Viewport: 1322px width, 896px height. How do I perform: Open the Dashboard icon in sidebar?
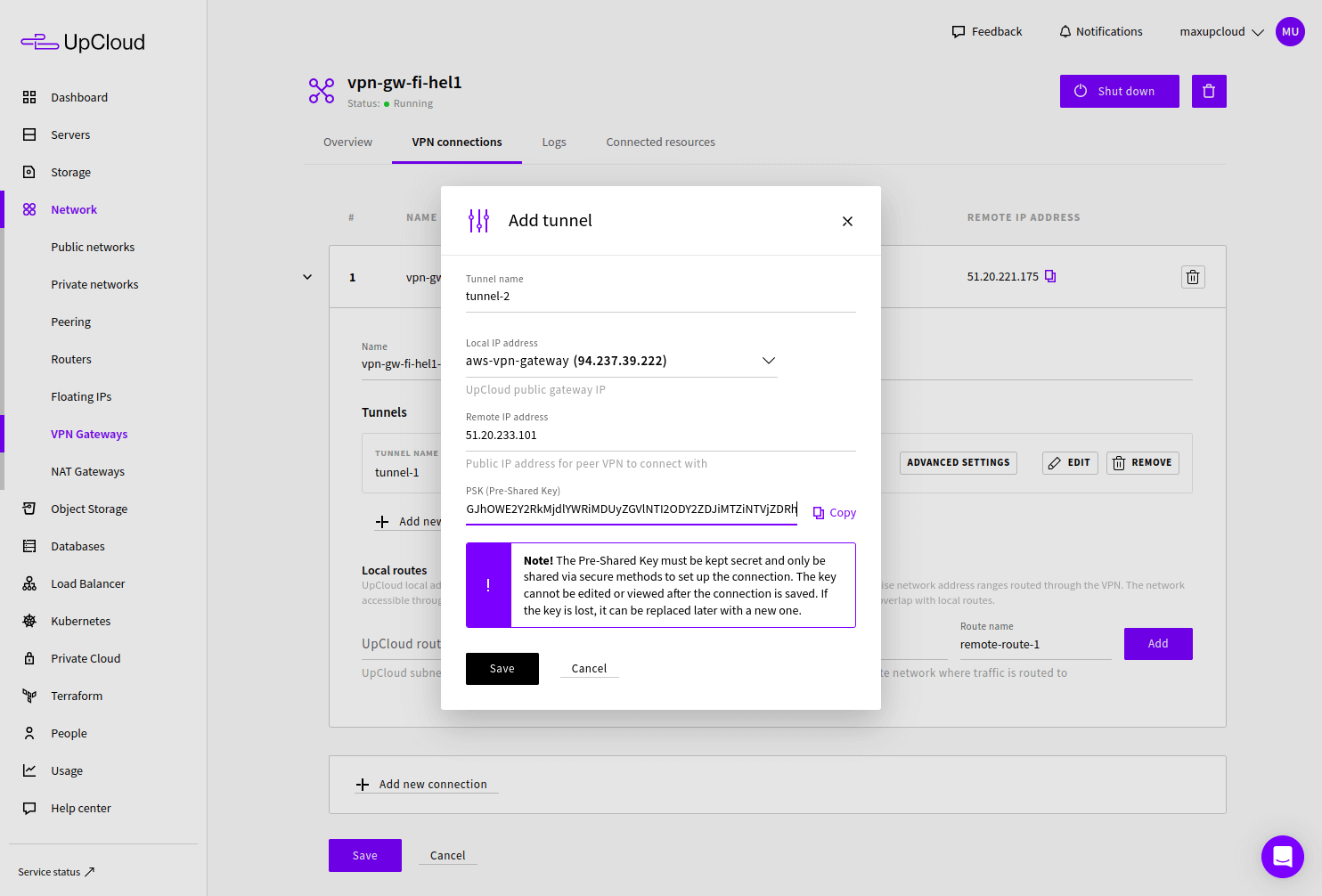click(x=29, y=97)
